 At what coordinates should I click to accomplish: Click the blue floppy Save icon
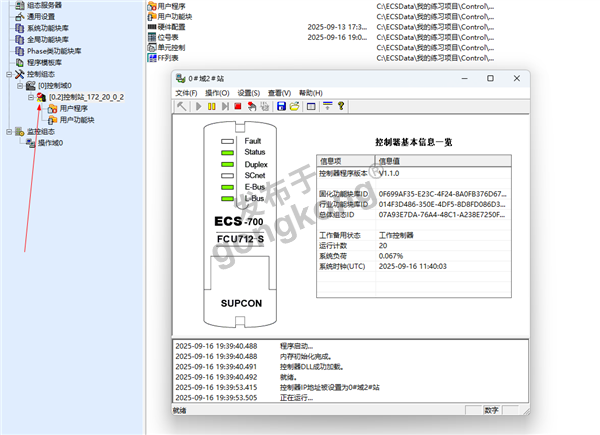281,106
